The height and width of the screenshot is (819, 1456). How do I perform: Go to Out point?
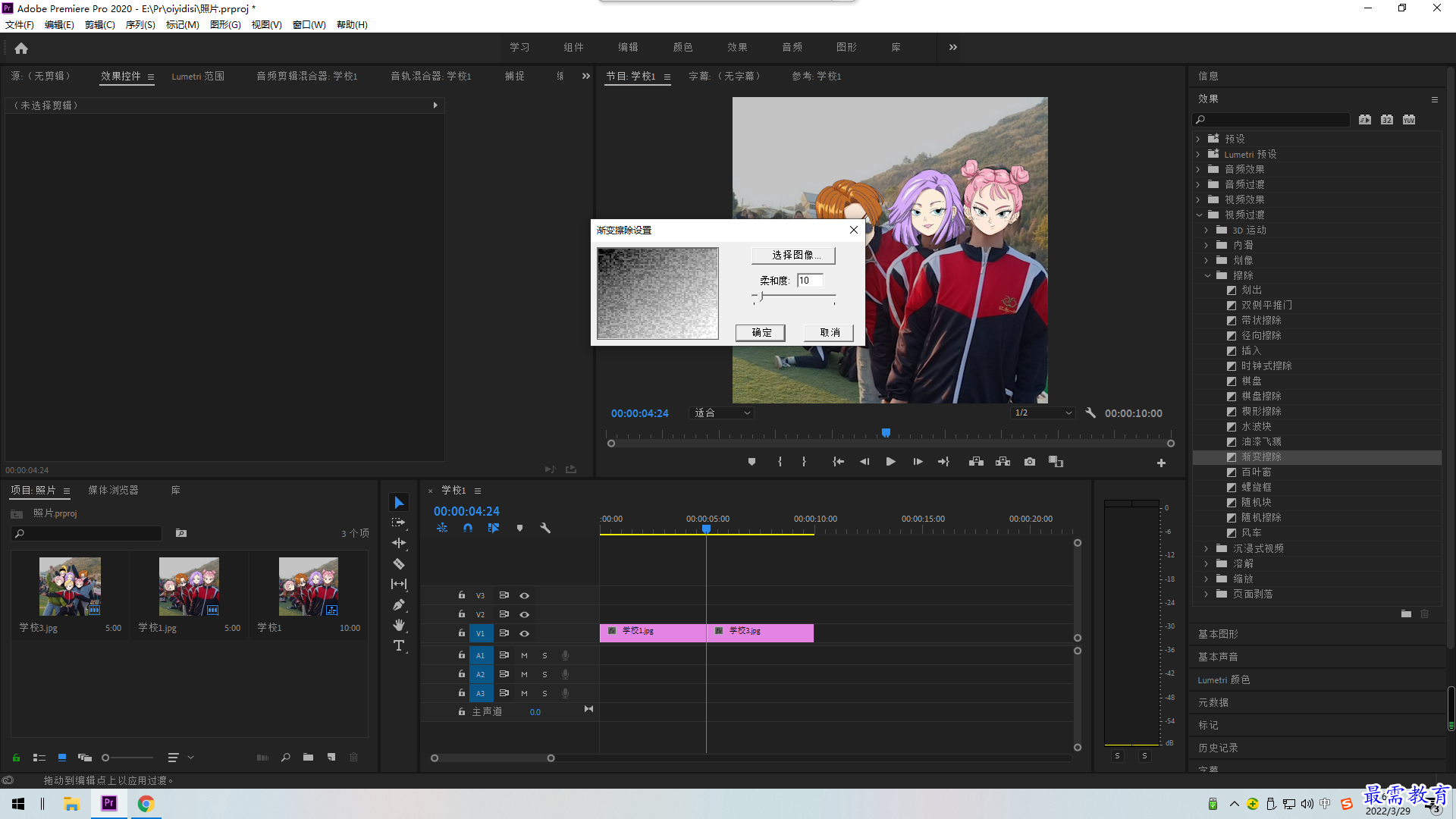943,462
